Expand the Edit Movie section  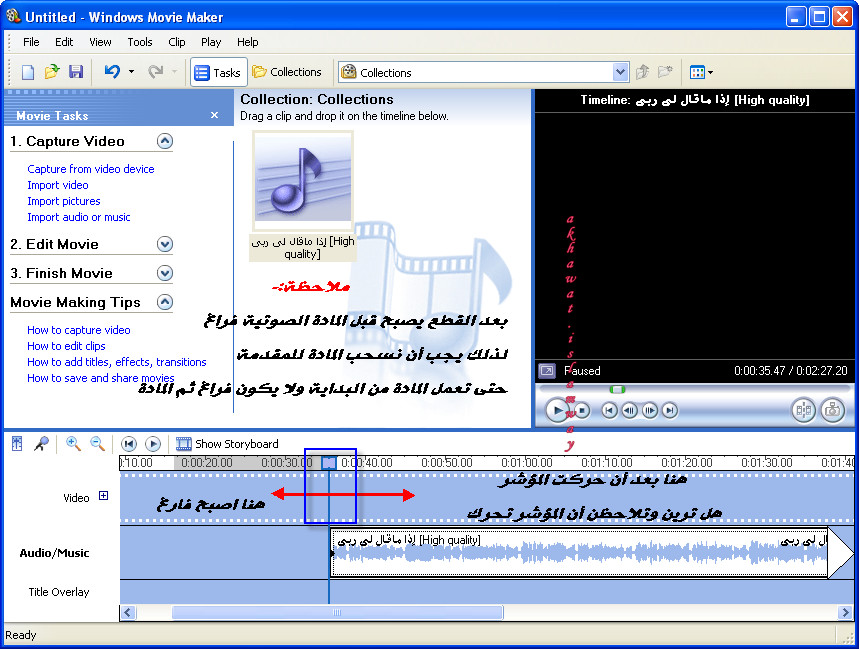click(165, 244)
